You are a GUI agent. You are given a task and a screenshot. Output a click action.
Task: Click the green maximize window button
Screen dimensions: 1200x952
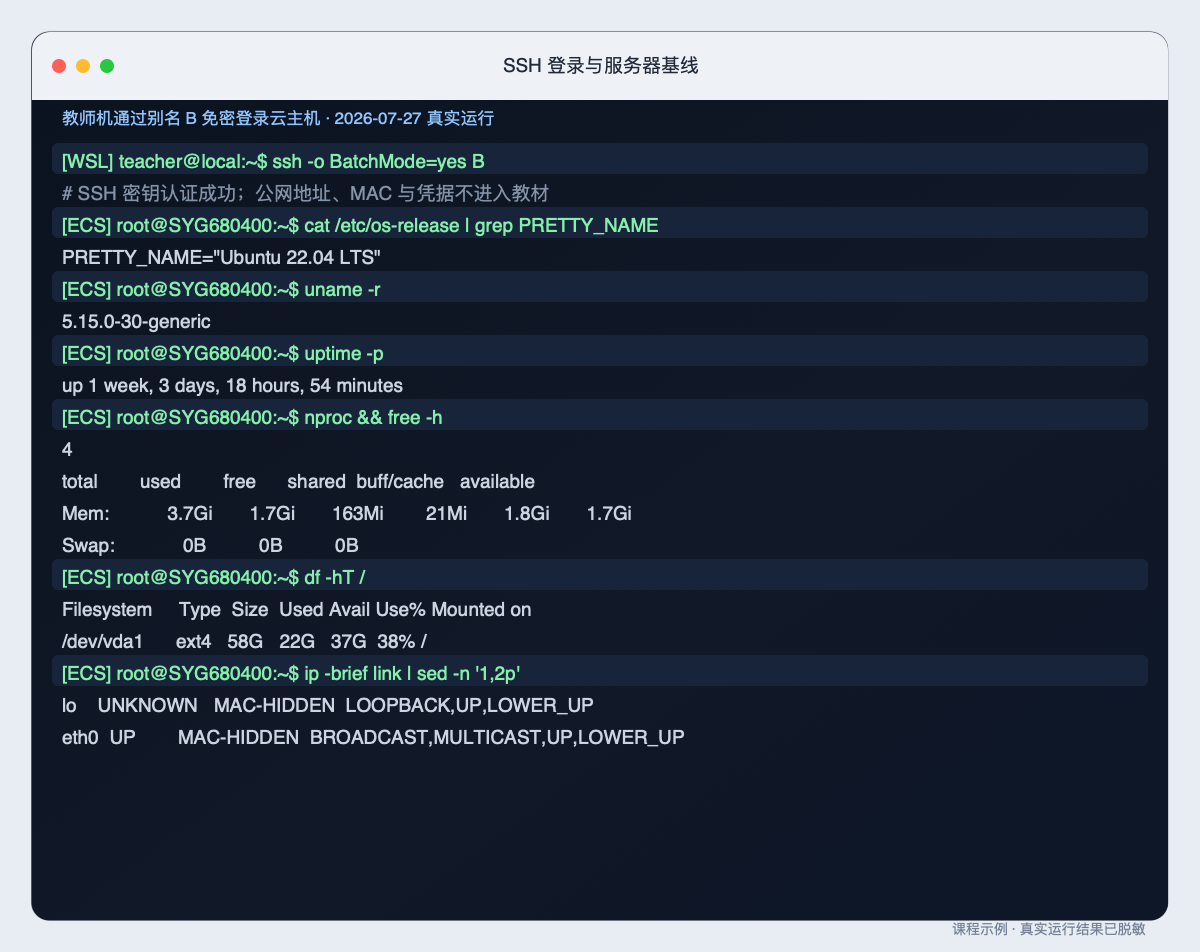107,66
